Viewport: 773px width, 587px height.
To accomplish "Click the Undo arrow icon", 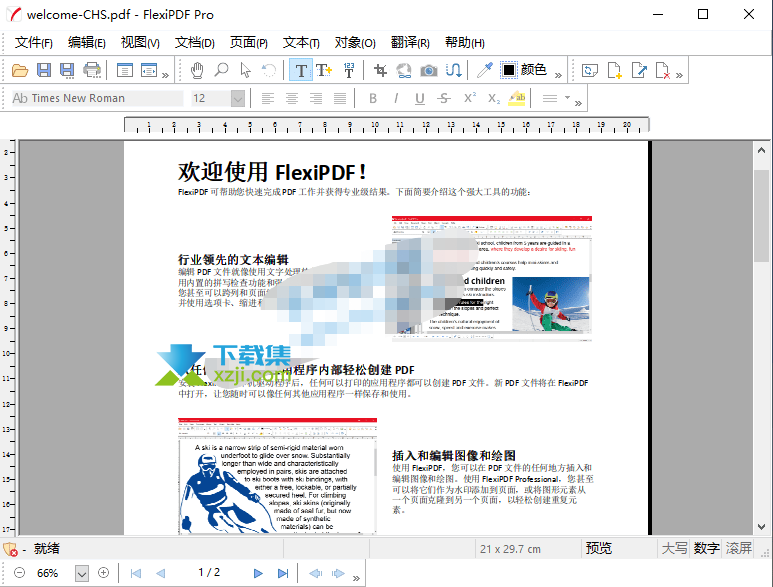I will [269, 70].
